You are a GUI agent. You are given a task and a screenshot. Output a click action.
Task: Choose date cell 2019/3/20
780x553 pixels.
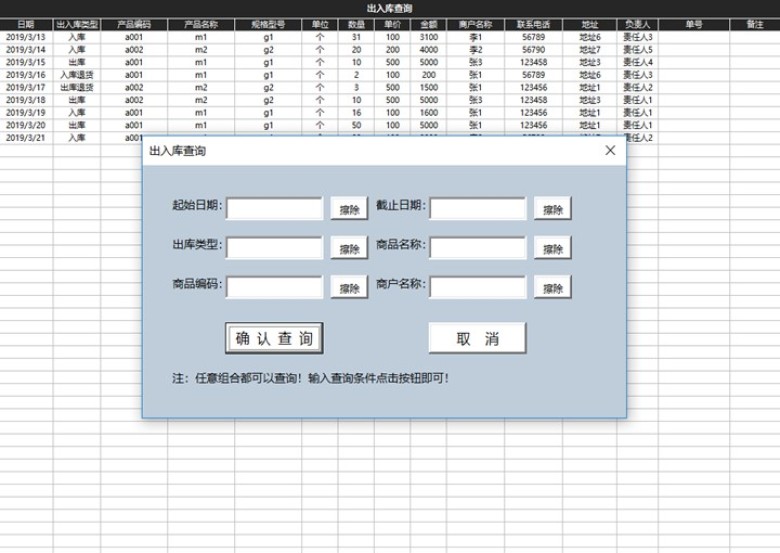26,125
